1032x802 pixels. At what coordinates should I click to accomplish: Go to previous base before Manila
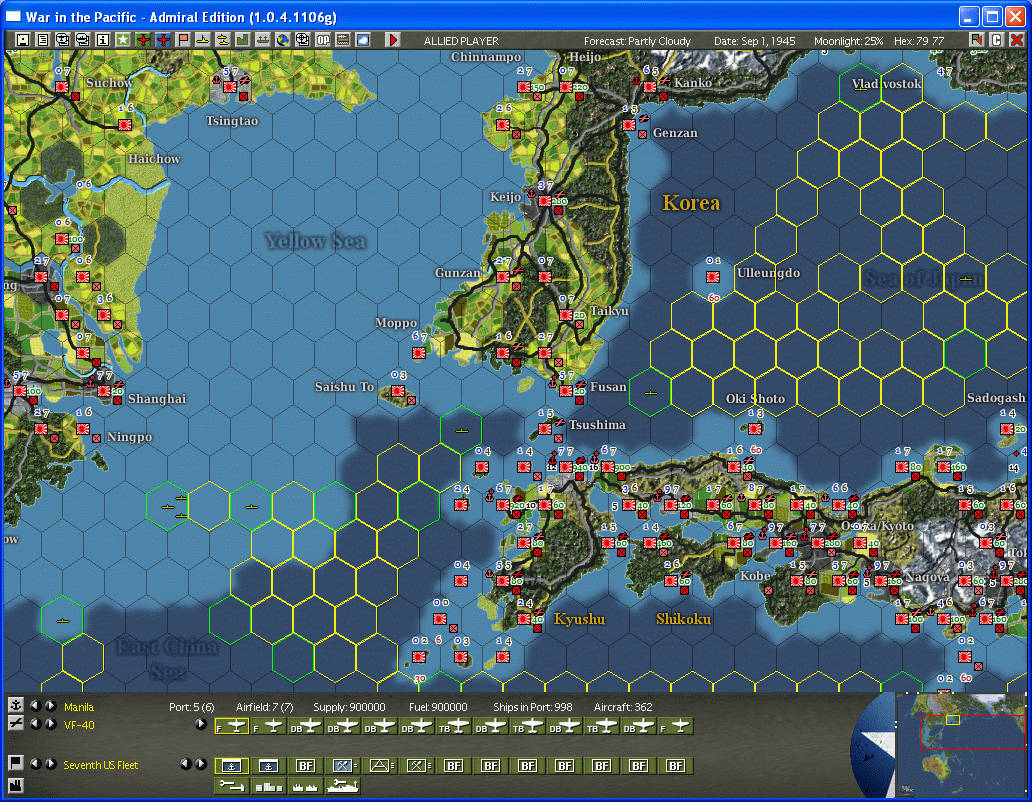[x=36, y=706]
